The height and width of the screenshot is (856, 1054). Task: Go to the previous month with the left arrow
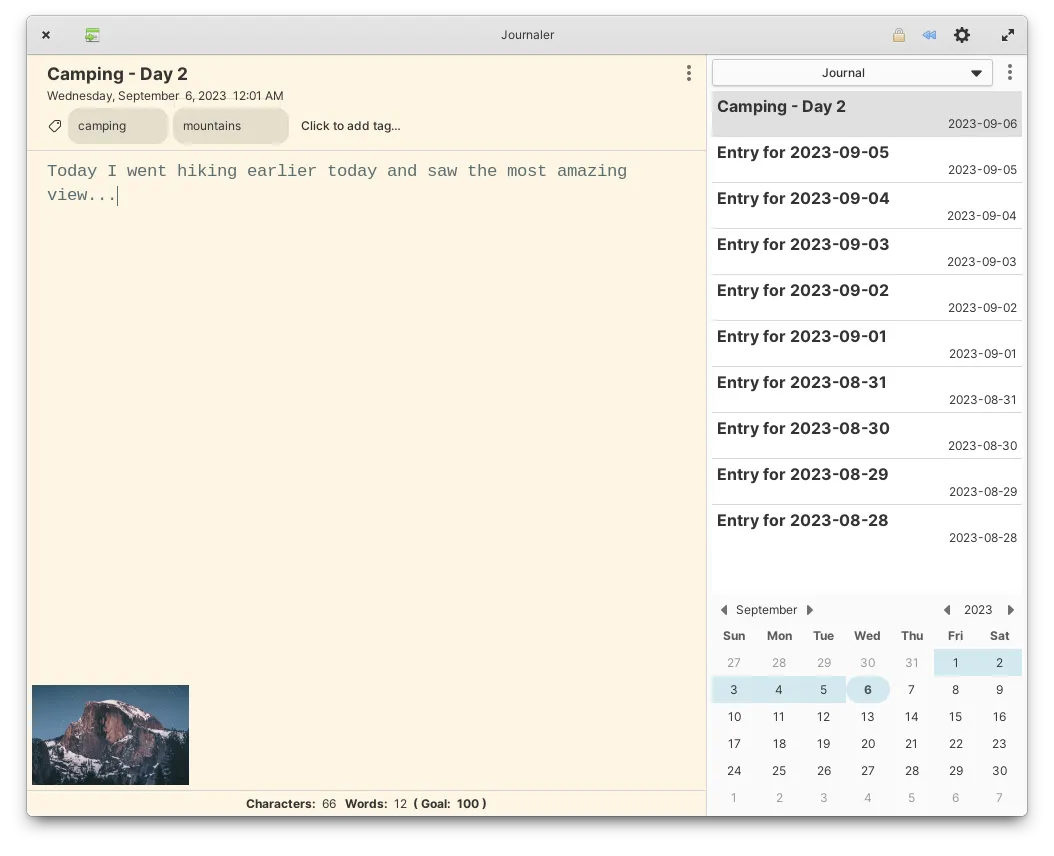pos(723,609)
